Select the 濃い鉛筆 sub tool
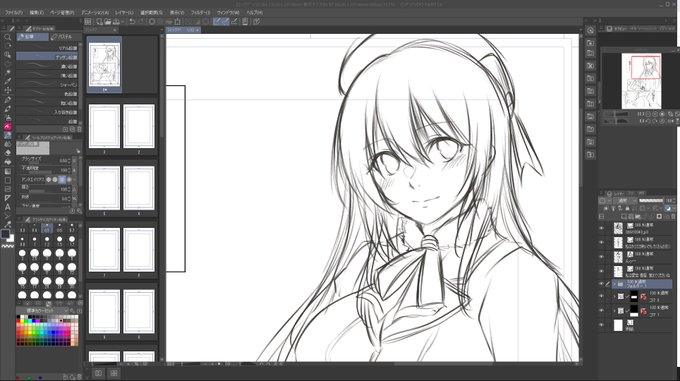Image resolution: width=680 pixels, height=381 pixels. (x=48, y=66)
